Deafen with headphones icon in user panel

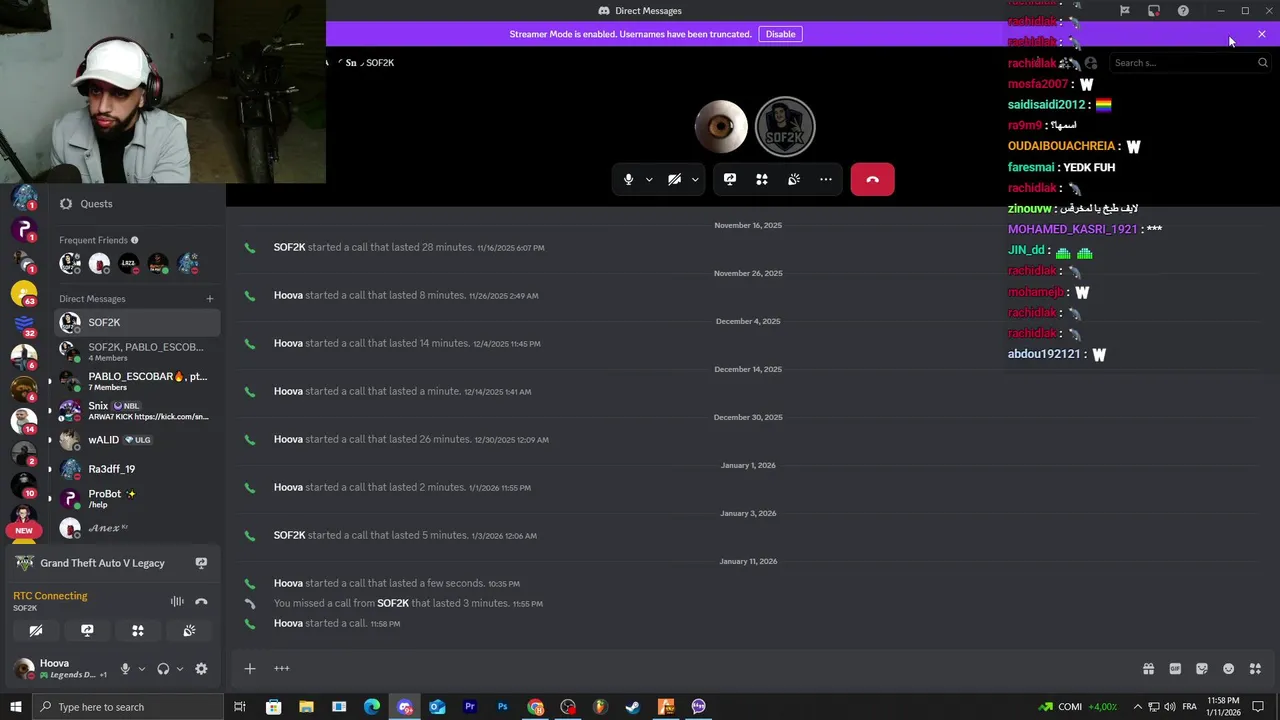(x=163, y=669)
